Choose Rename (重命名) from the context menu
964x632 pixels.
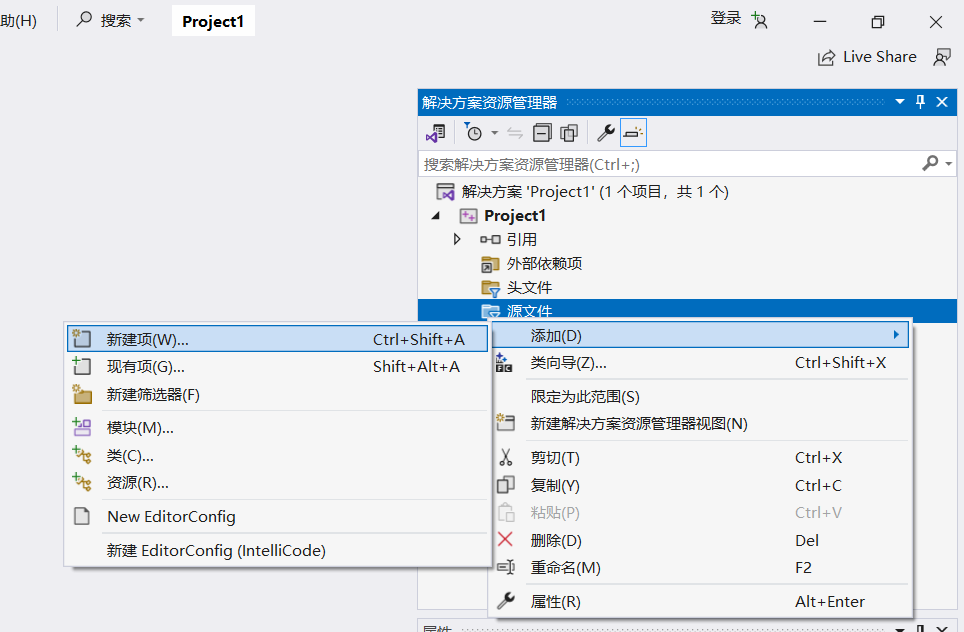pos(700,567)
